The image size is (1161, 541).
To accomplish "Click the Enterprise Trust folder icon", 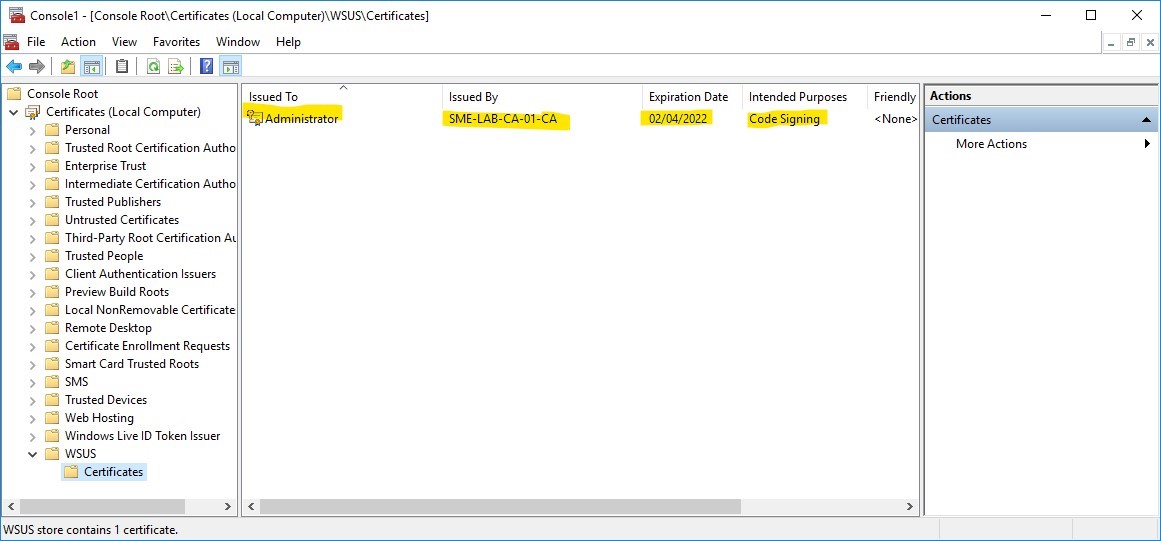I will (52, 166).
